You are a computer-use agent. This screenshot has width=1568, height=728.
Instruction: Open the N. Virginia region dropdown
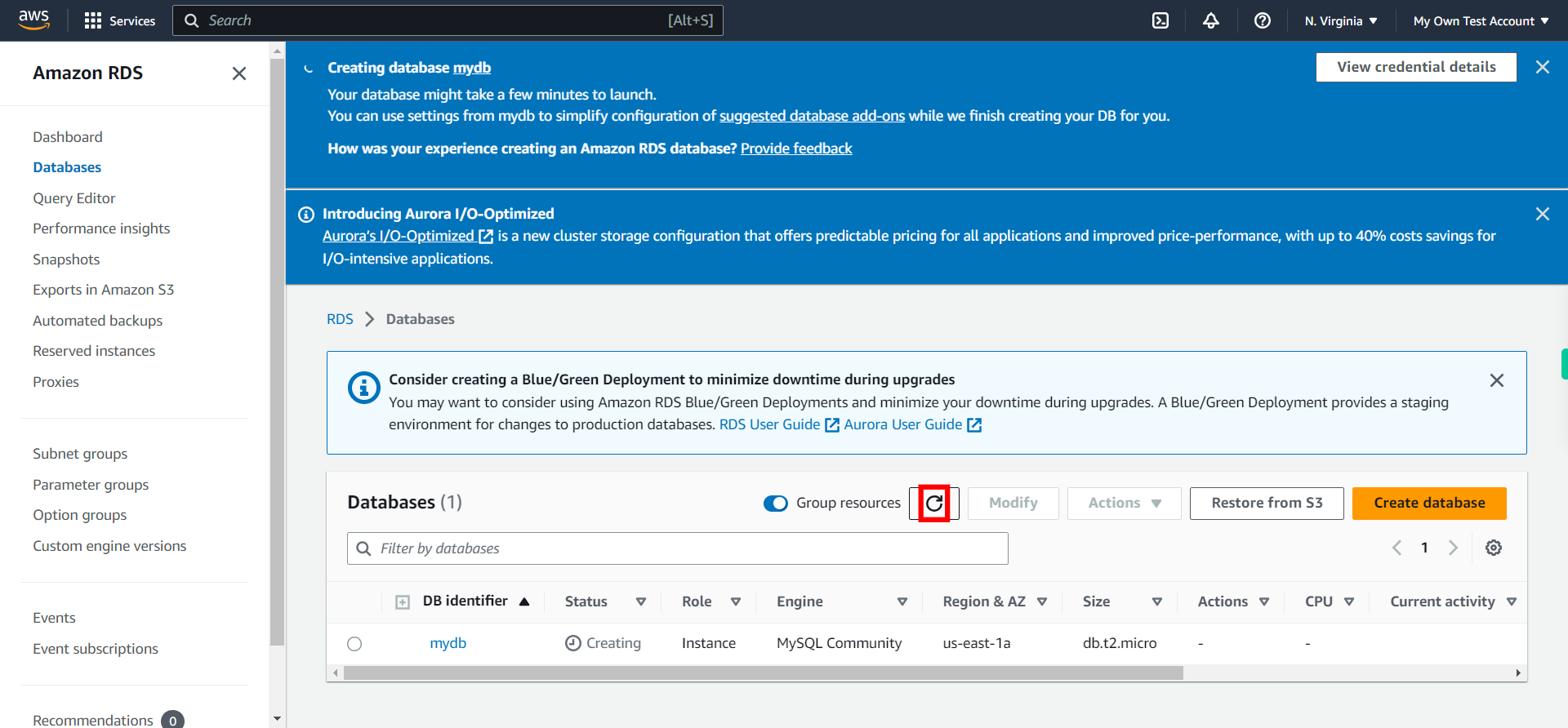coord(1340,21)
